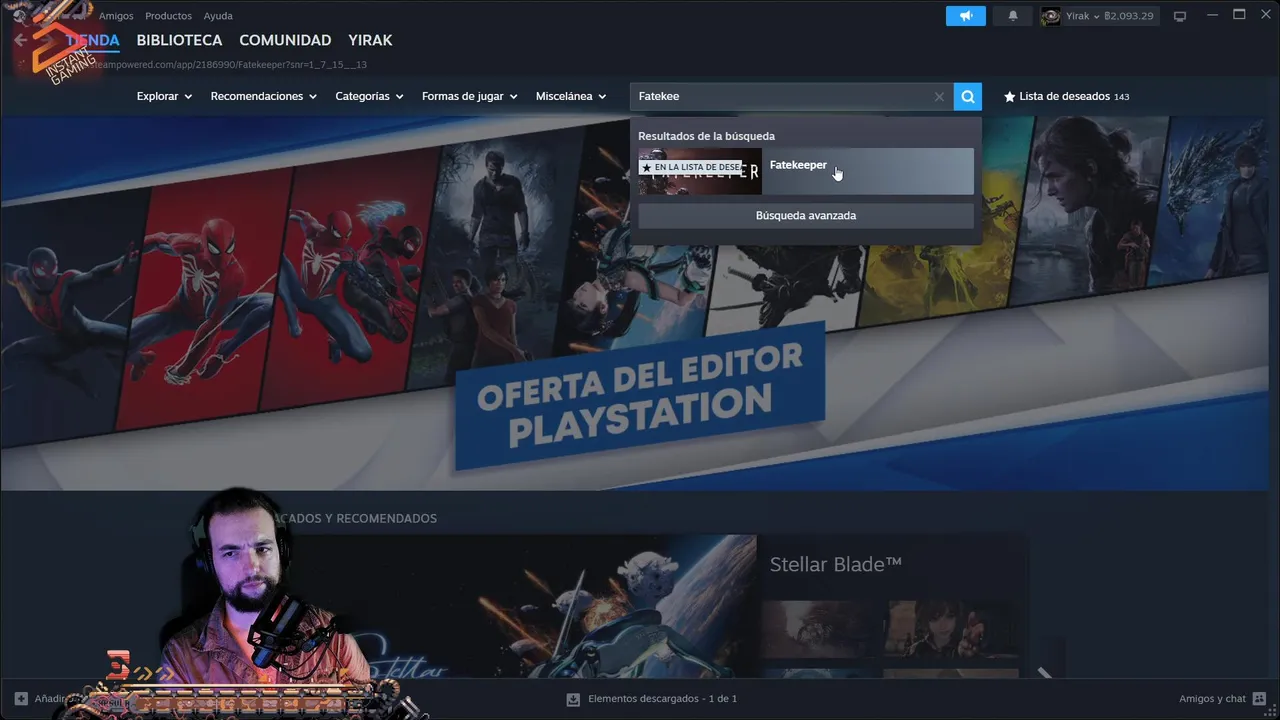
Task: Open the Explorar dropdown
Action: [164, 96]
